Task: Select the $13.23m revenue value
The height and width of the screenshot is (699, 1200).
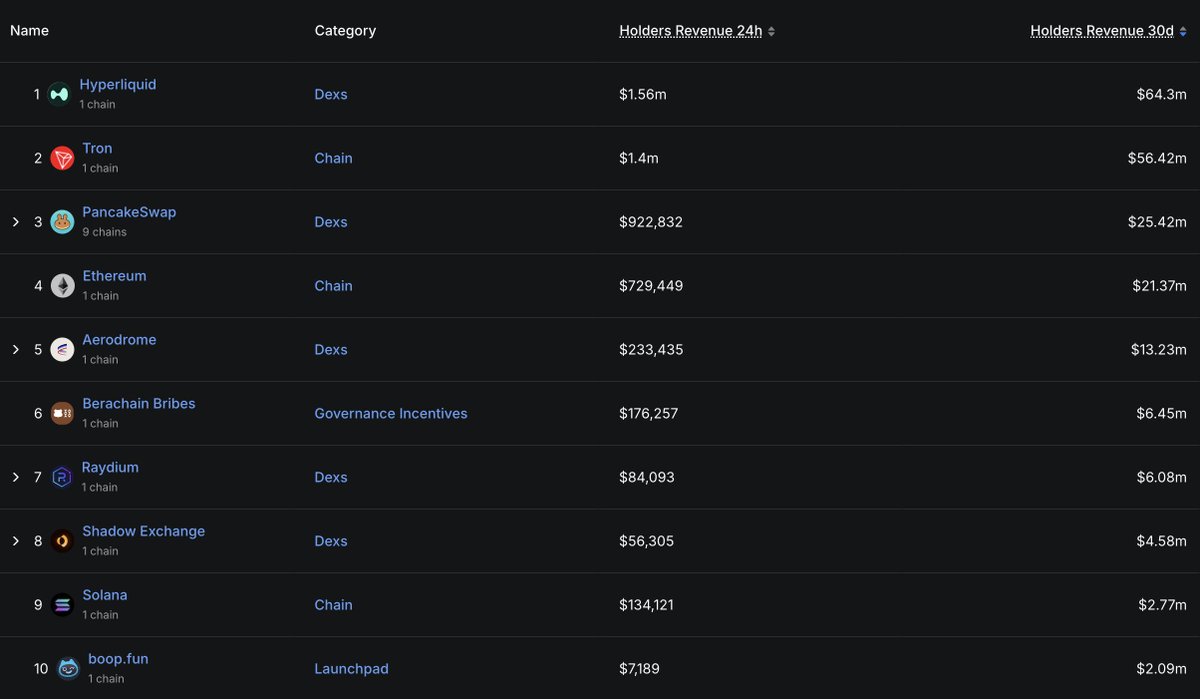Action: point(1158,350)
